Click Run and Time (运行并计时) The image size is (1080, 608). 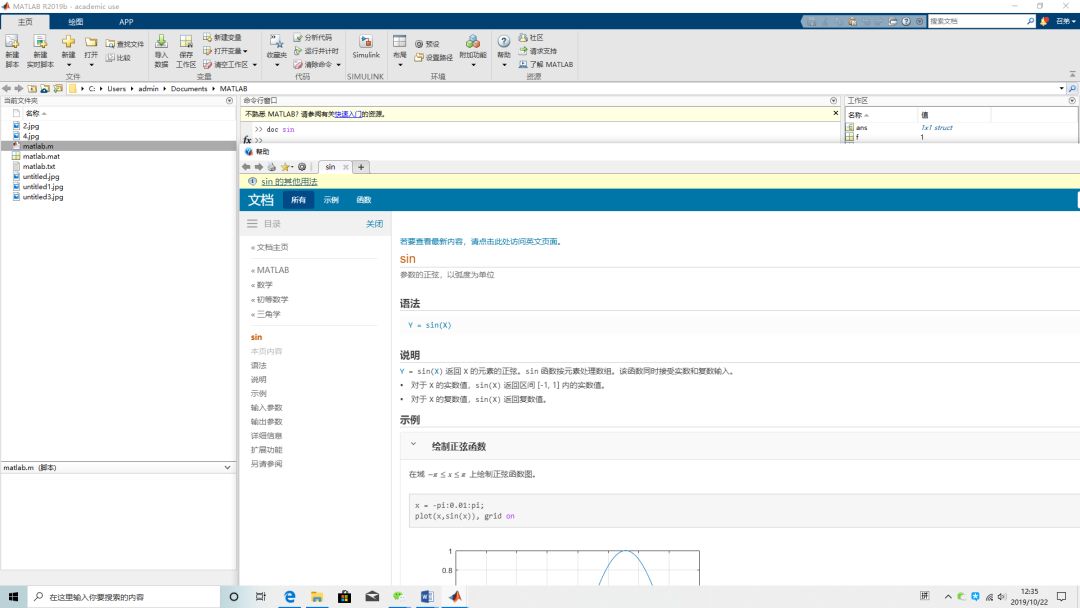pos(316,51)
